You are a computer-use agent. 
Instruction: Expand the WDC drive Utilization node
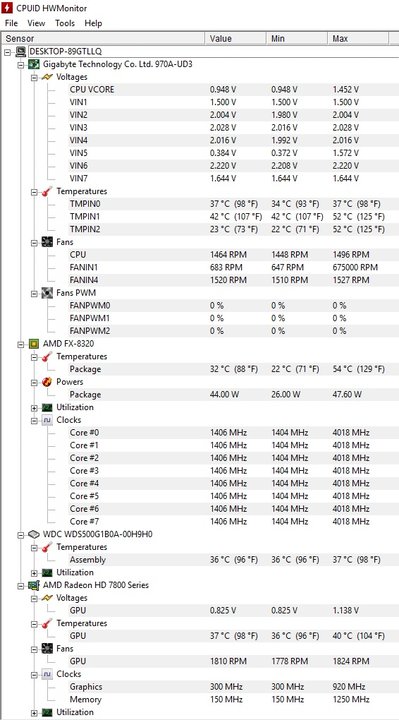[34, 573]
